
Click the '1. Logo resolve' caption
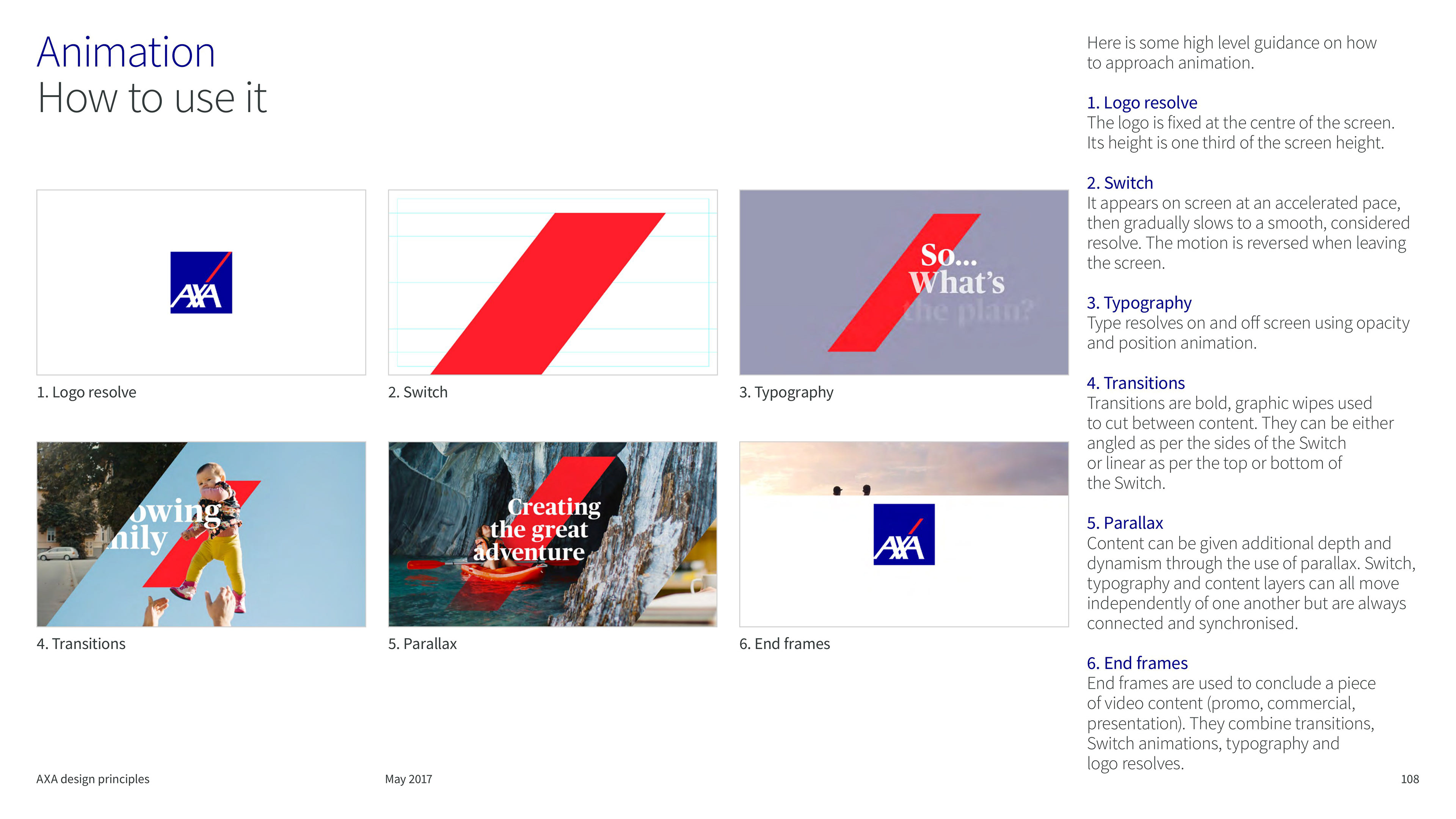pos(86,392)
